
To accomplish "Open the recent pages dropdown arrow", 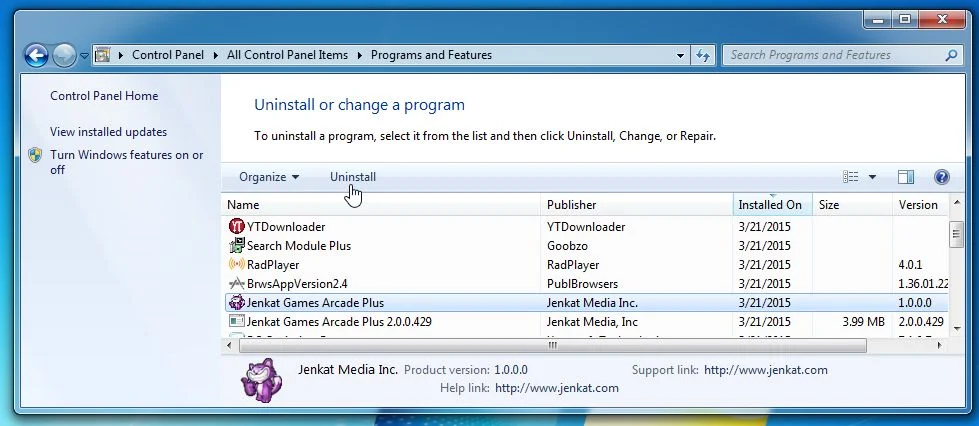I will 84,56.
